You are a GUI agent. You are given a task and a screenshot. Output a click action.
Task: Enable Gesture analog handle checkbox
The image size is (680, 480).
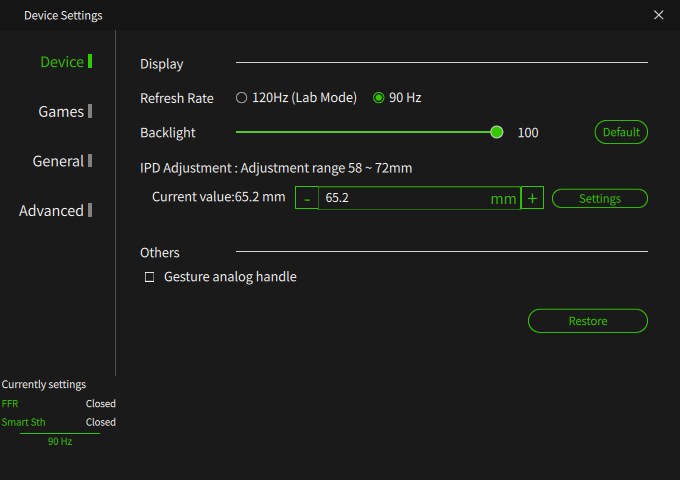tap(149, 277)
